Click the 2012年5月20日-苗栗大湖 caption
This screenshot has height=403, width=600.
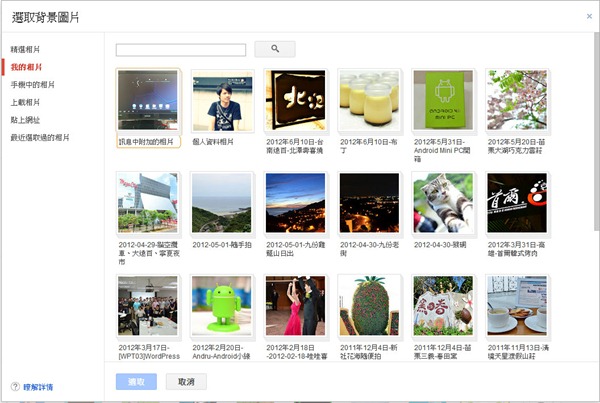point(516,146)
